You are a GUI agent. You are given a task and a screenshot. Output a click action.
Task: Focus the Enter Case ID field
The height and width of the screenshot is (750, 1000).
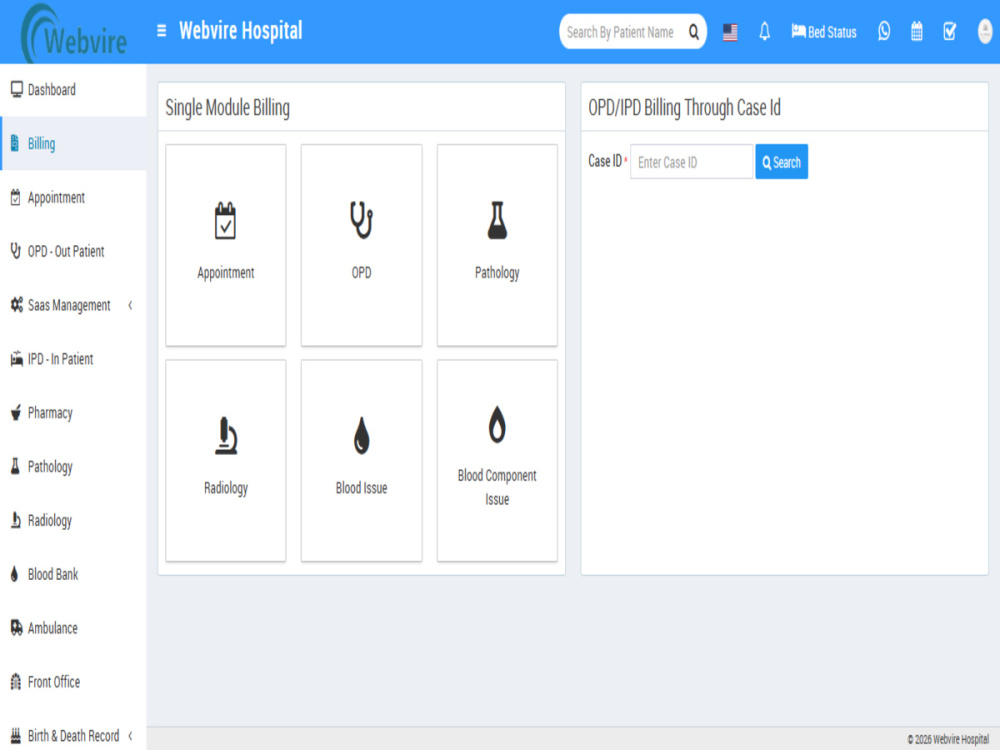tap(691, 162)
